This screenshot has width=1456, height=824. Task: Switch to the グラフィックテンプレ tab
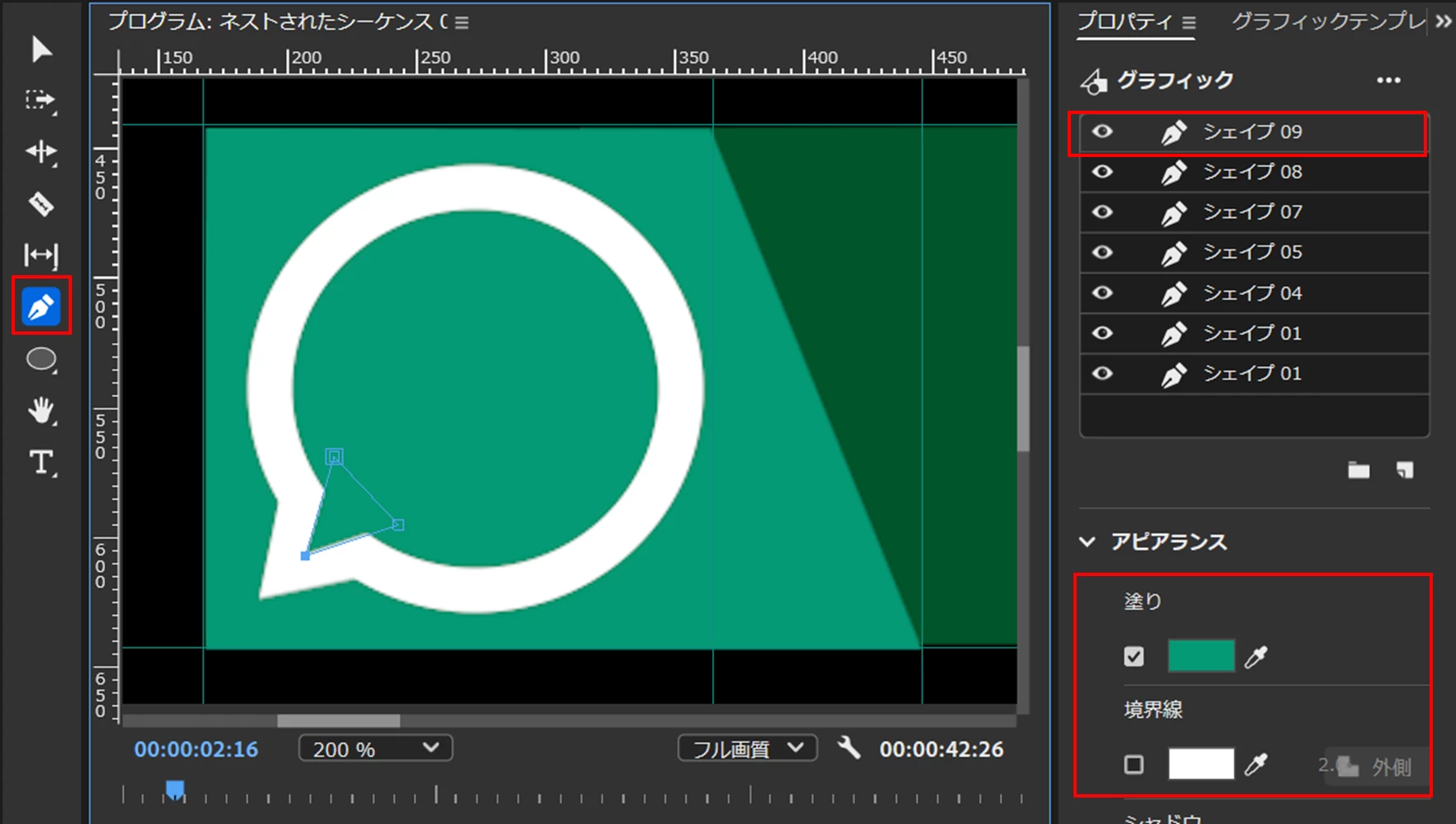pos(1328,22)
